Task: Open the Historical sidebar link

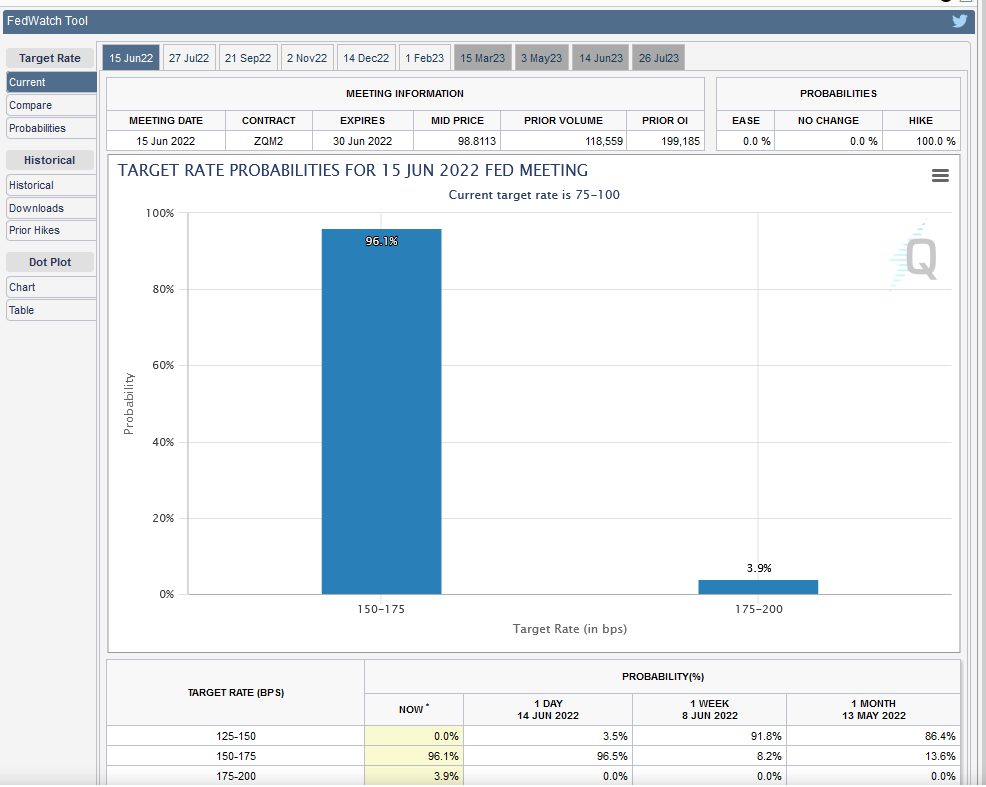Action: coord(52,185)
